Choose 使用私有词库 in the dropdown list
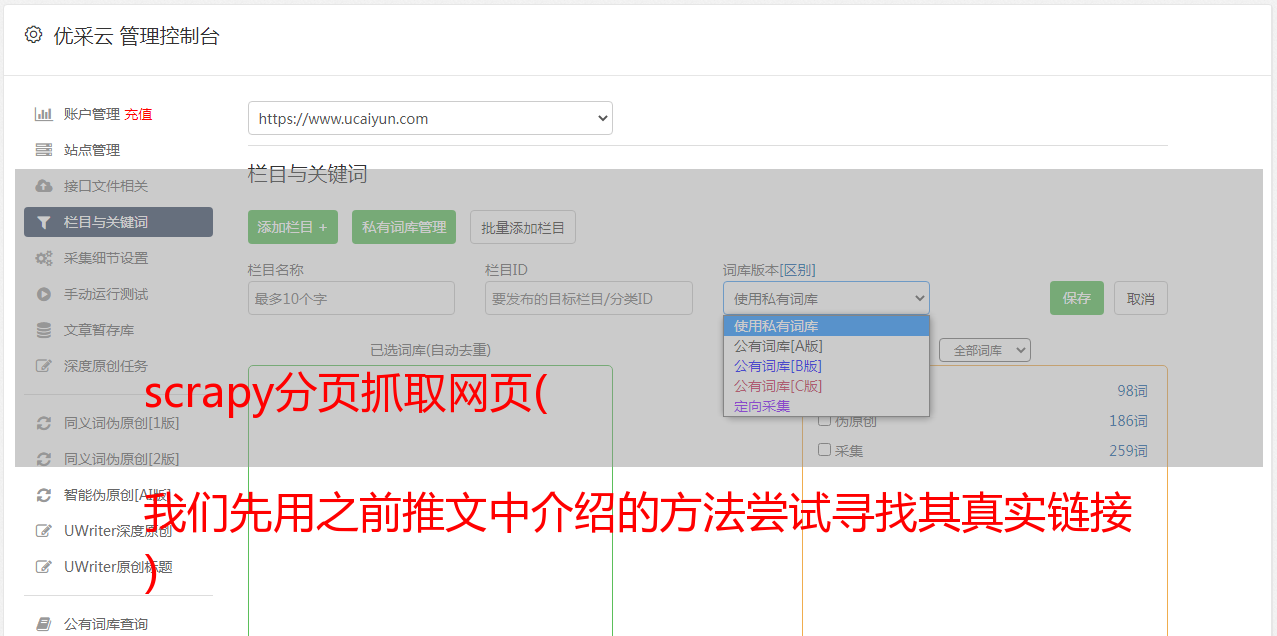1277x636 pixels. pos(826,326)
